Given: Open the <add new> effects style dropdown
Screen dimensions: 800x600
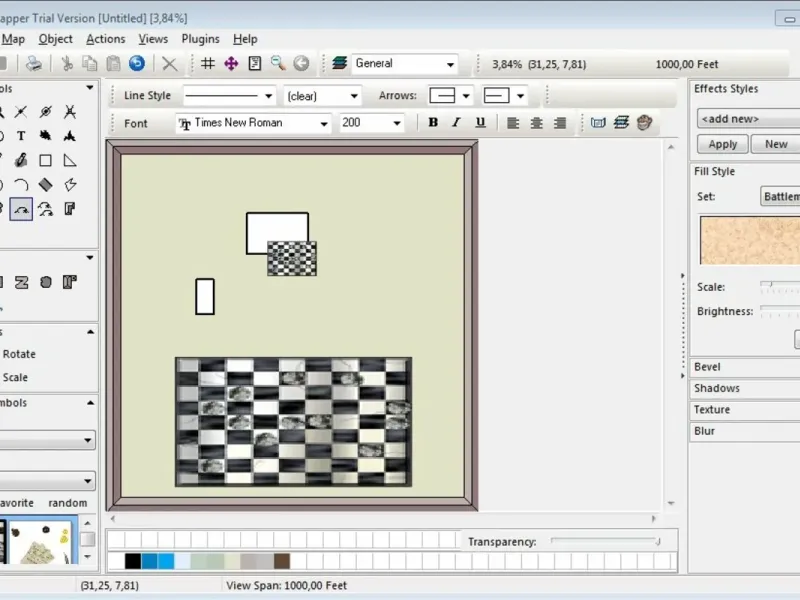Looking at the screenshot, I should click(748, 119).
